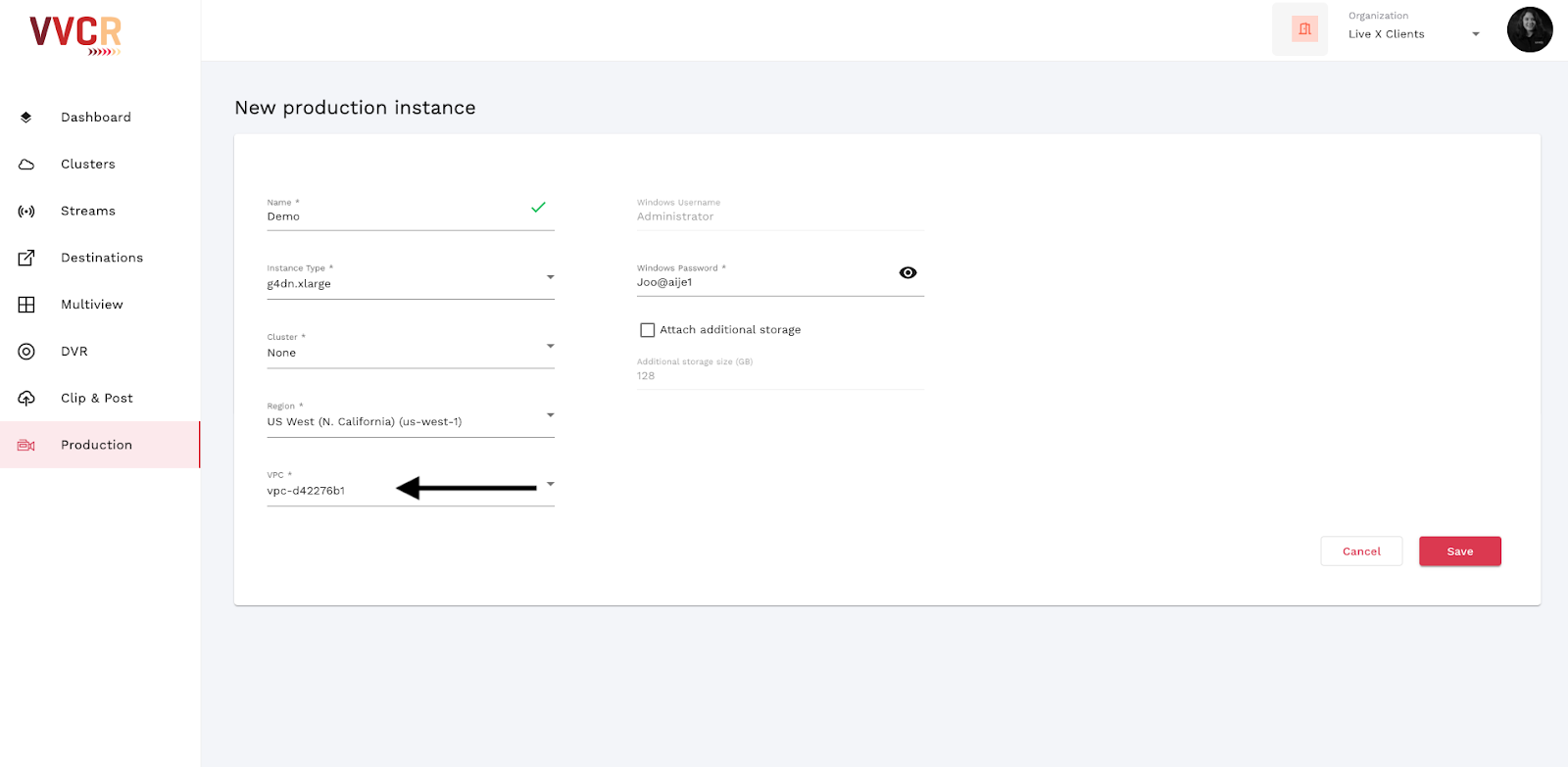Viewport: 1568px width, 767px height.
Task: Click the Dashboard layers icon
Action: tap(26, 118)
